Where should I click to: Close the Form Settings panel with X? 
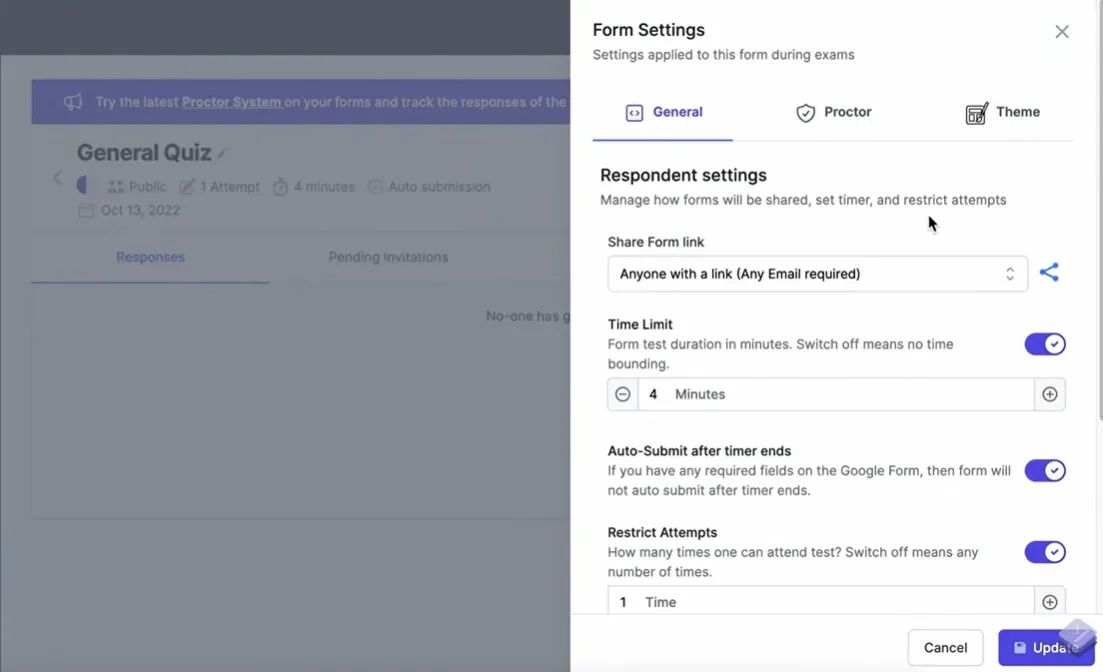[1061, 32]
